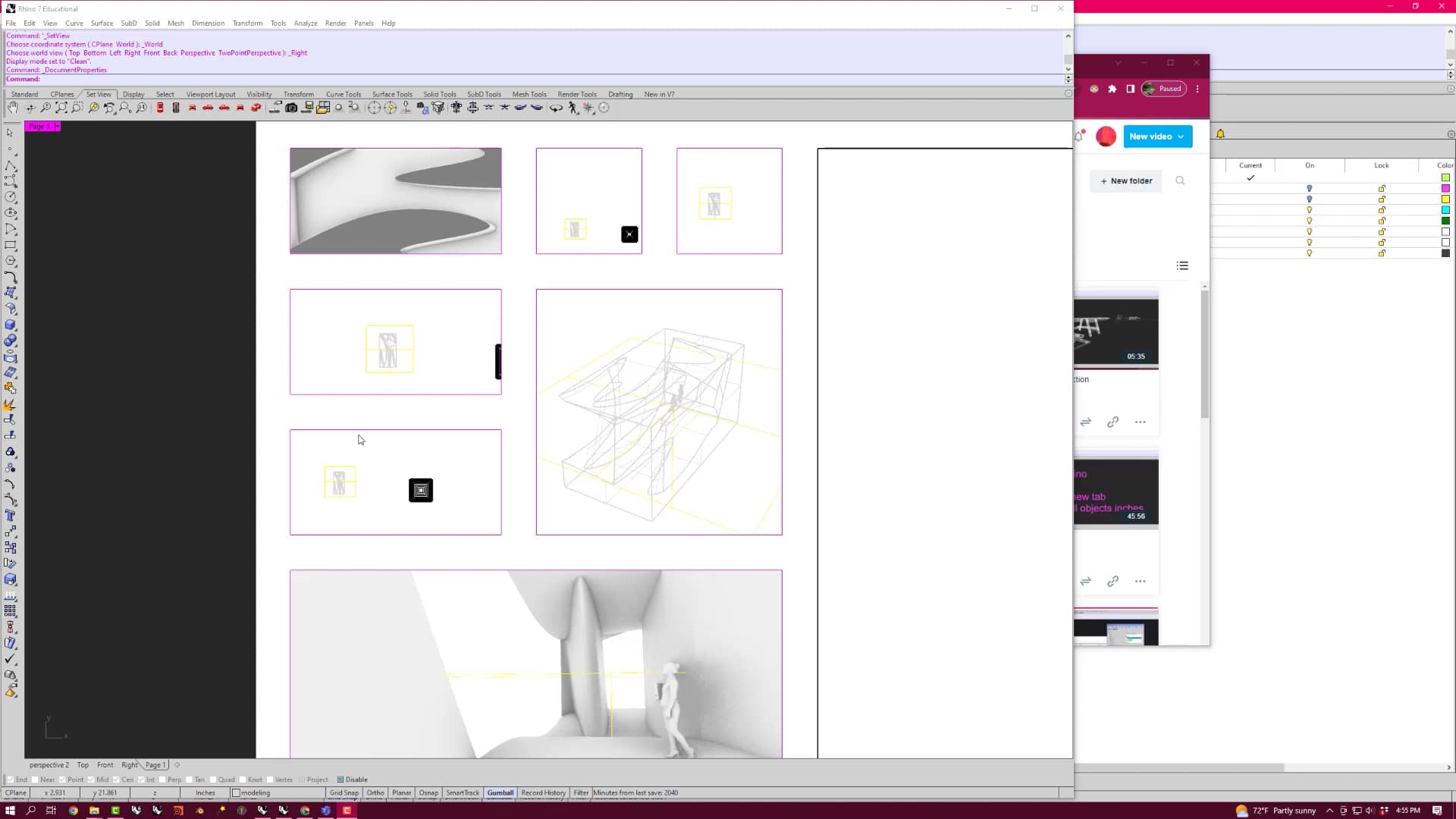This screenshot has height=819, width=1456.
Task: Click the New folder button
Action: click(x=1125, y=180)
